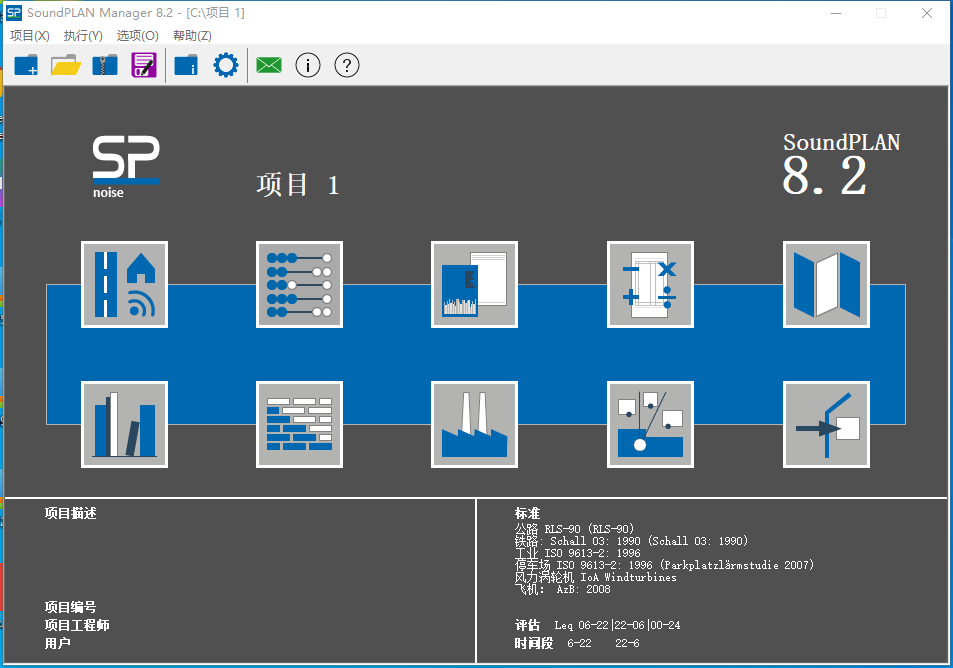Pack the project using the zipper icon
The image size is (953, 668).
pos(104,64)
